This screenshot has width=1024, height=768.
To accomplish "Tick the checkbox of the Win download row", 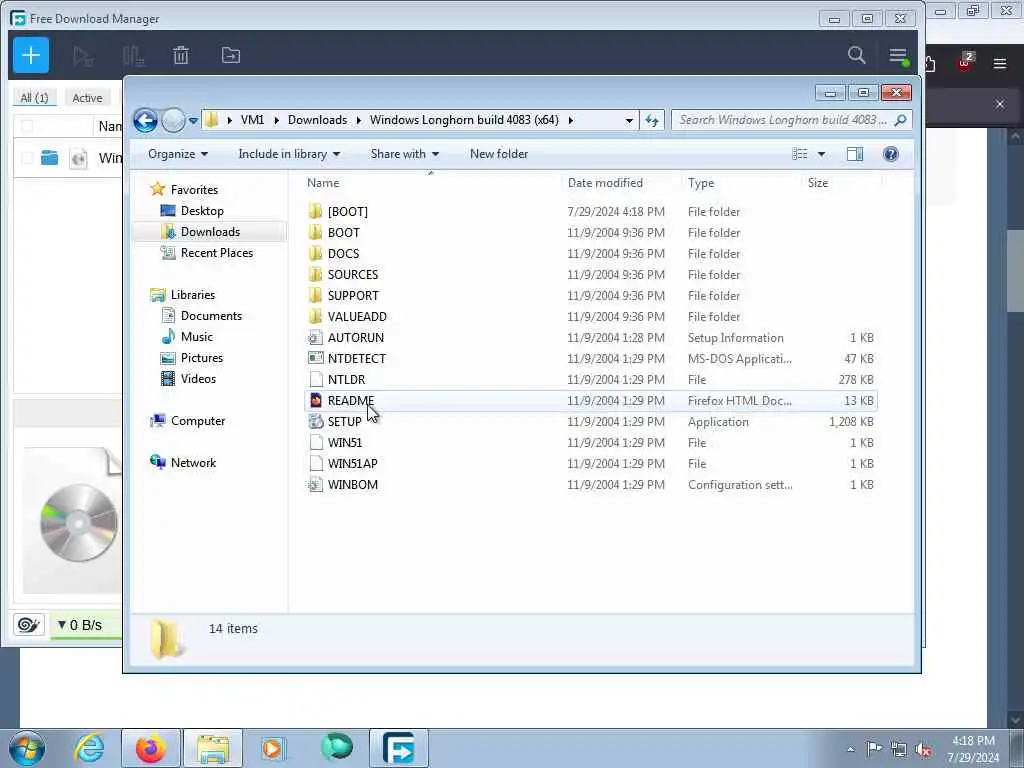I will point(27,158).
